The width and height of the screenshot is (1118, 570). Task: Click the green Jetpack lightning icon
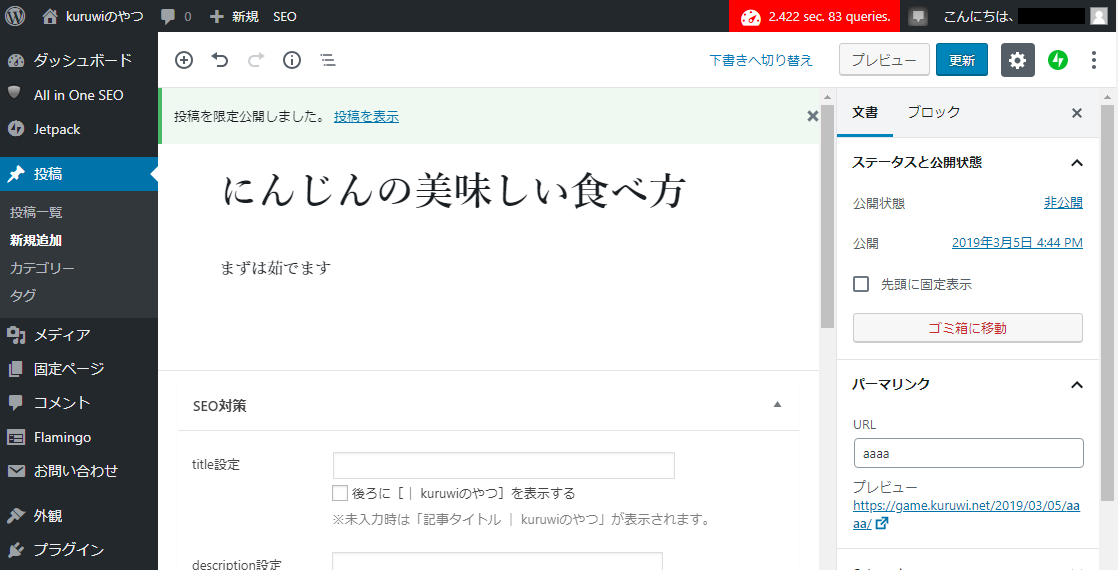[x=1058, y=60]
